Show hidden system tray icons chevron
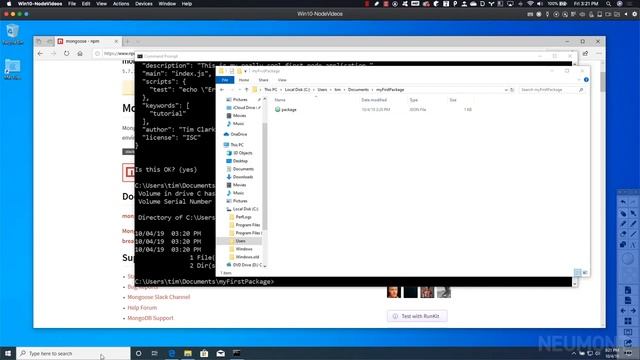The height and width of the screenshot is (360, 640). click(574, 353)
